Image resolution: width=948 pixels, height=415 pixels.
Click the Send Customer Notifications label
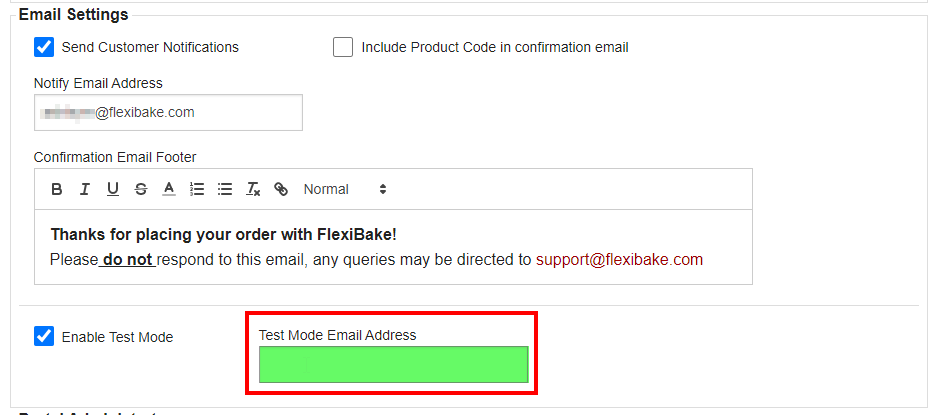150,47
